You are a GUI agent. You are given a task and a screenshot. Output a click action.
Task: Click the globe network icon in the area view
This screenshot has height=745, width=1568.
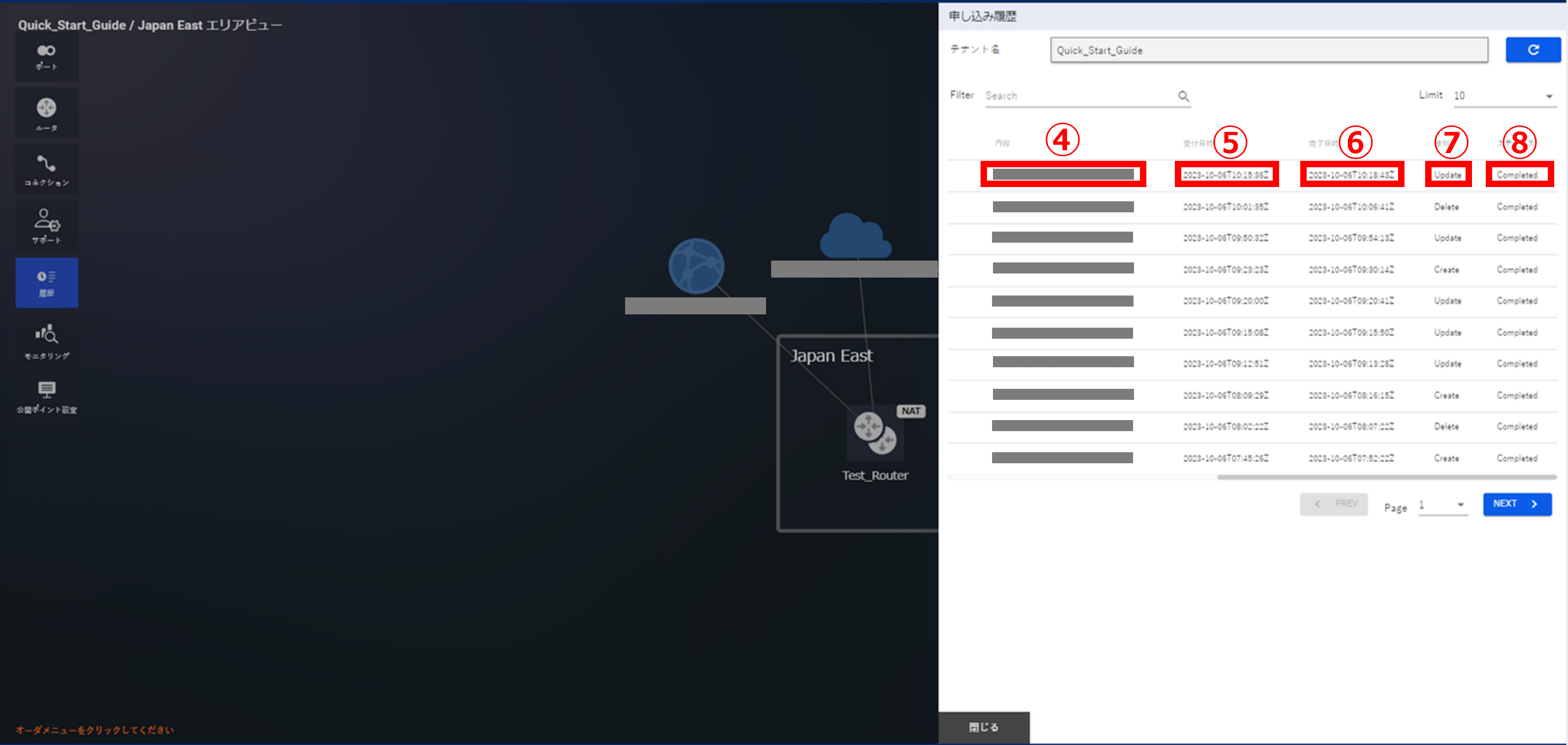coord(696,266)
